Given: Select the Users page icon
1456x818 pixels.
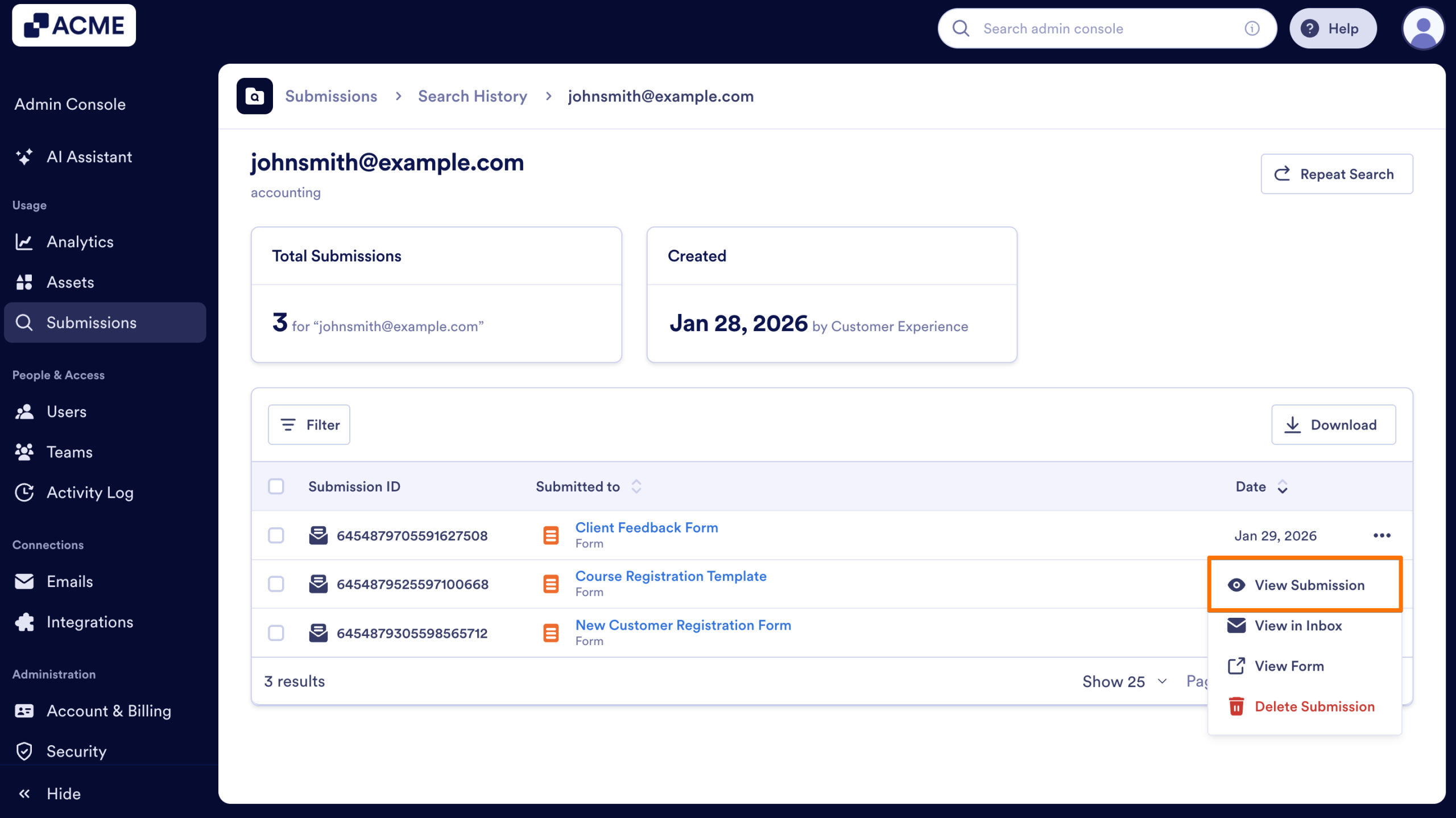Looking at the screenshot, I should pyautogui.click(x=25, y=411).
